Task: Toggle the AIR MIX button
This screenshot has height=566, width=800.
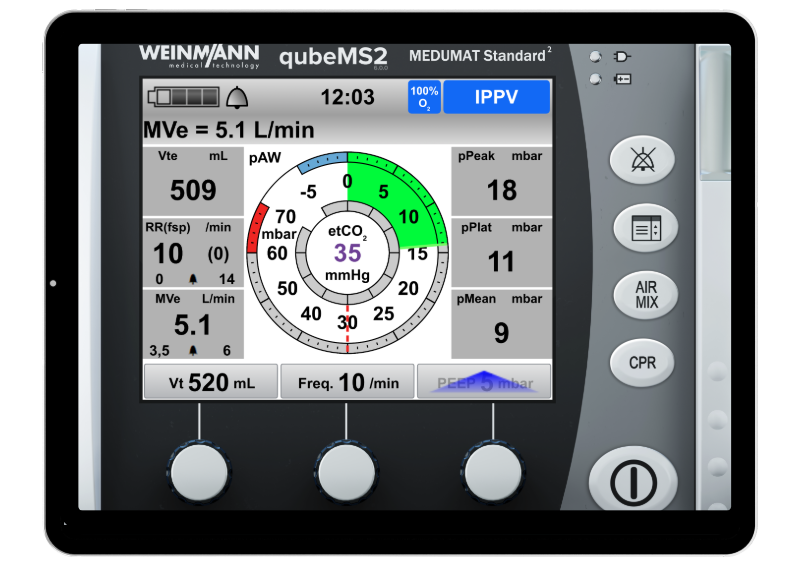Action: pyautogui.click(x=646, y=294)
